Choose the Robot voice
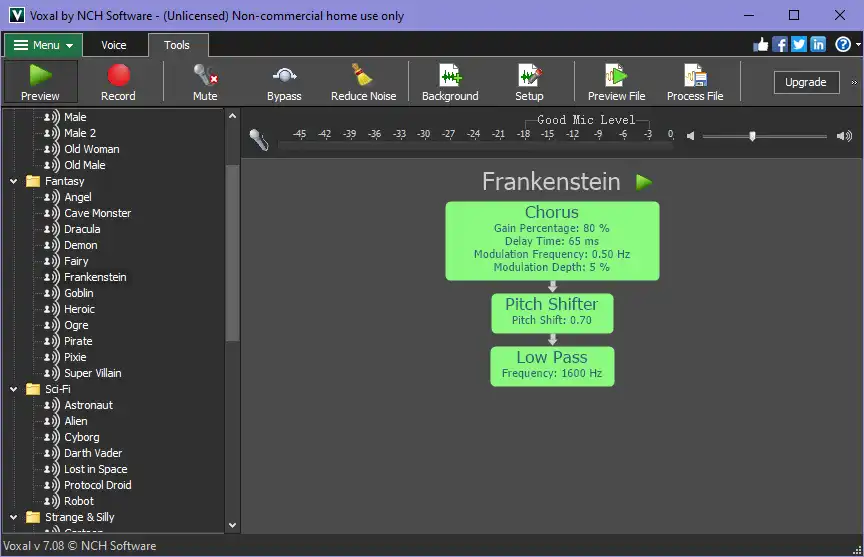The width and height of the screenshot is (864, 557). [x=79, y=501]
